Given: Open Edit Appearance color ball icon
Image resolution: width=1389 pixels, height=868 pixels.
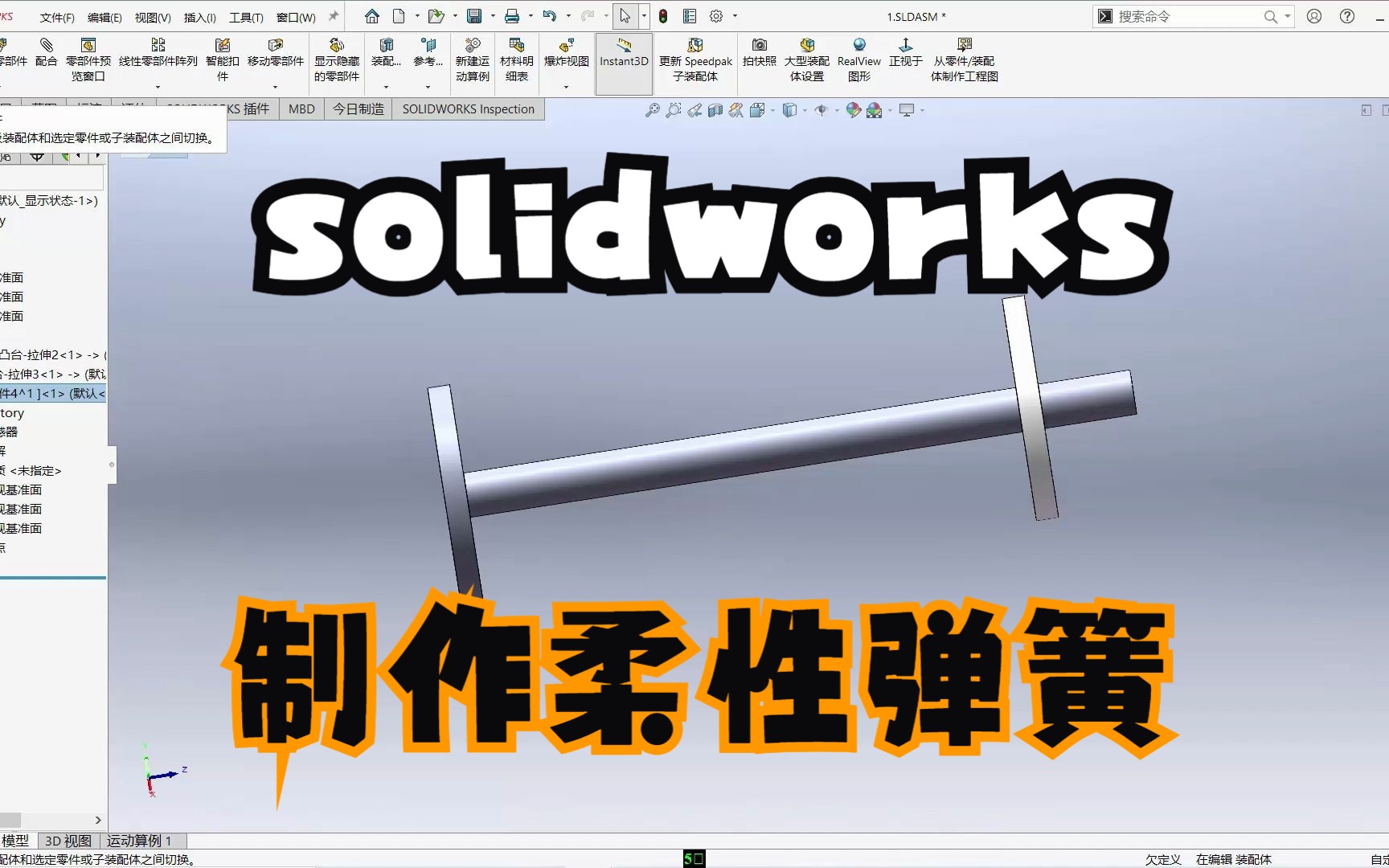Looking at the screenshot, I should pyautogui.click(x=854, y=110).
